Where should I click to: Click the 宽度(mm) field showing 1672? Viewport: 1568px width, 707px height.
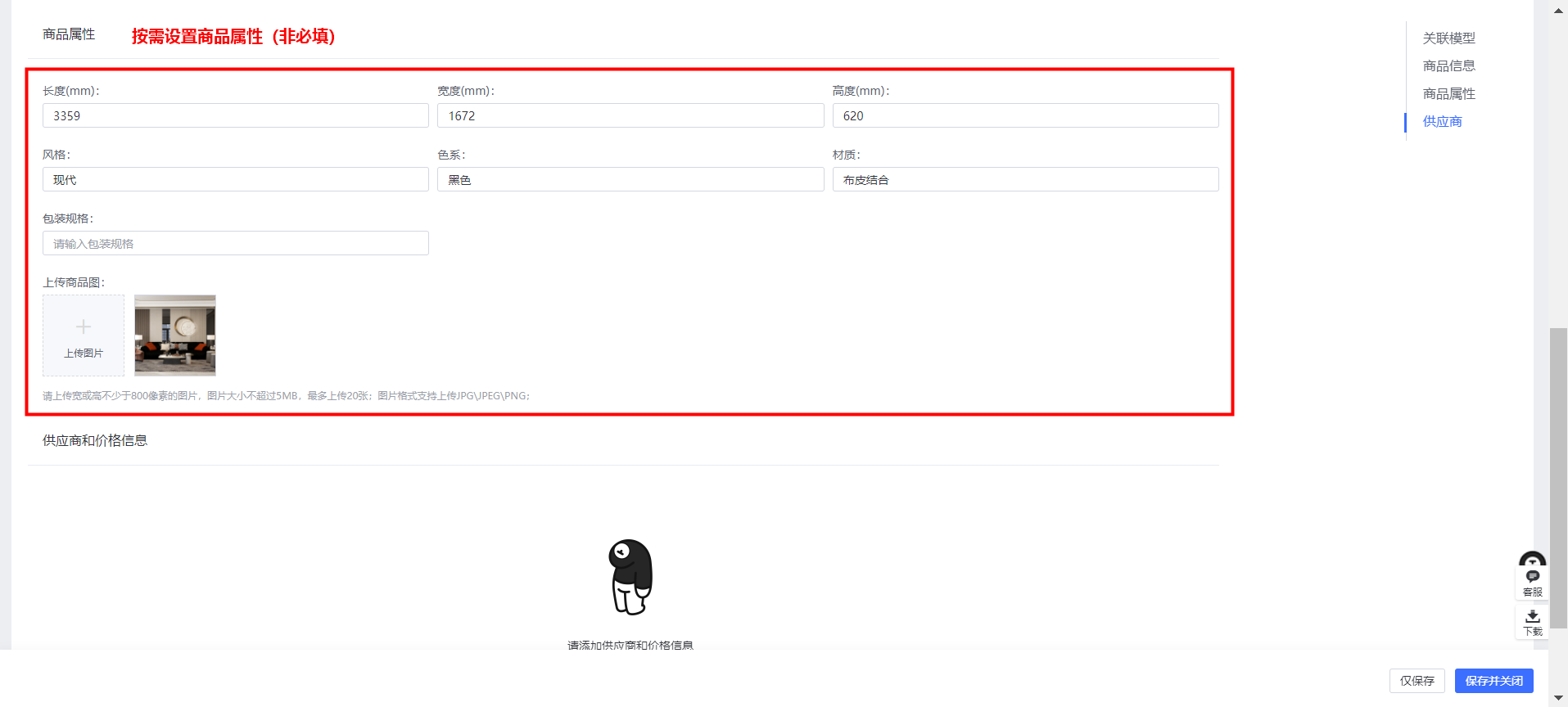click(x=630, y=115)
